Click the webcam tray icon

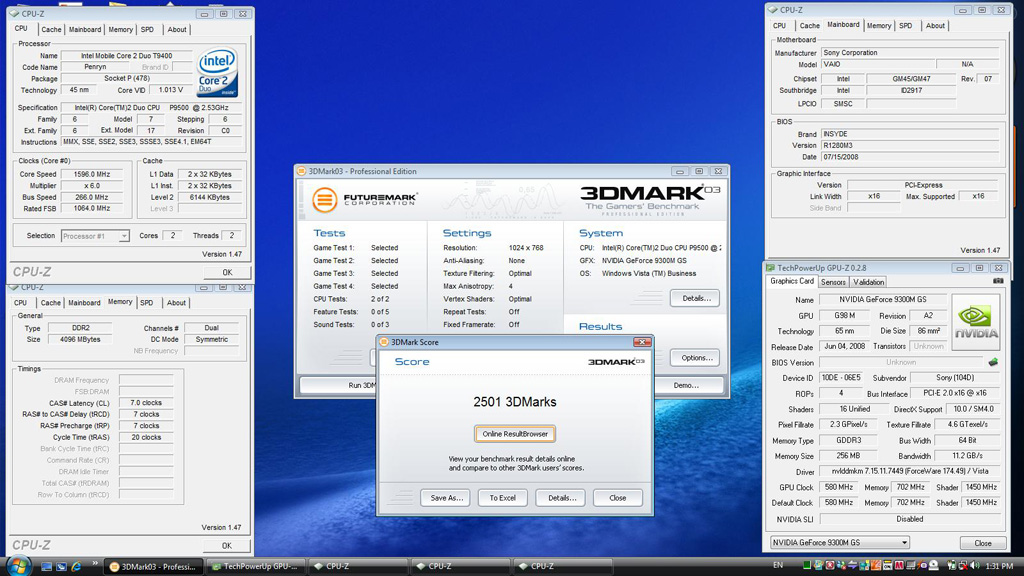(x=934, y=566)
